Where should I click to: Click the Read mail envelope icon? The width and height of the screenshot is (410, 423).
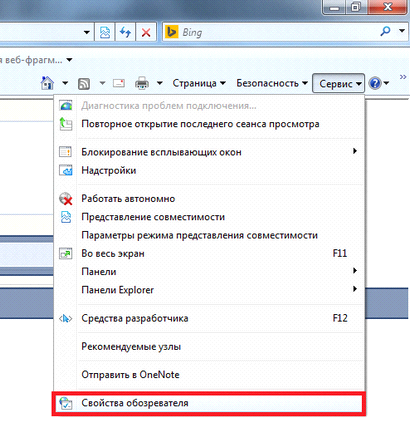(x=119, y=83)
